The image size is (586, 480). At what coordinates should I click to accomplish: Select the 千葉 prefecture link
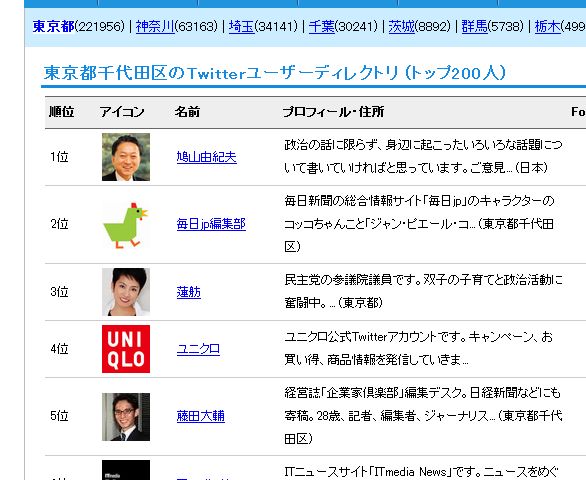[322, 26]
